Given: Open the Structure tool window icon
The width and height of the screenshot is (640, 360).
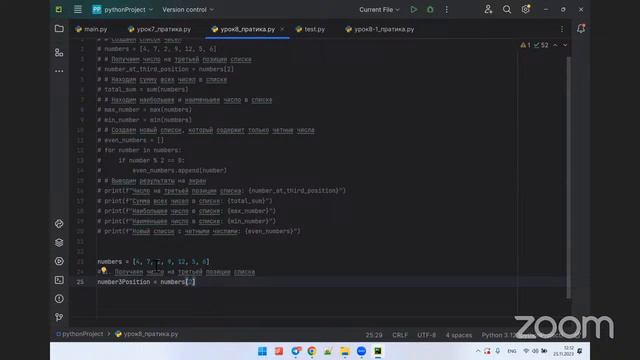Looking at the screenshot, I should [x=59, y=53].
